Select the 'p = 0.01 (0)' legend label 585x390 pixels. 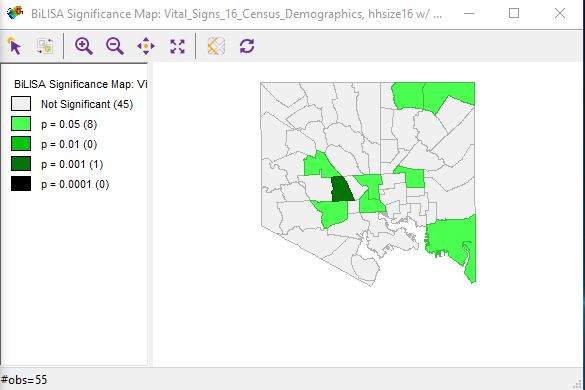click(x=69, y=144)
